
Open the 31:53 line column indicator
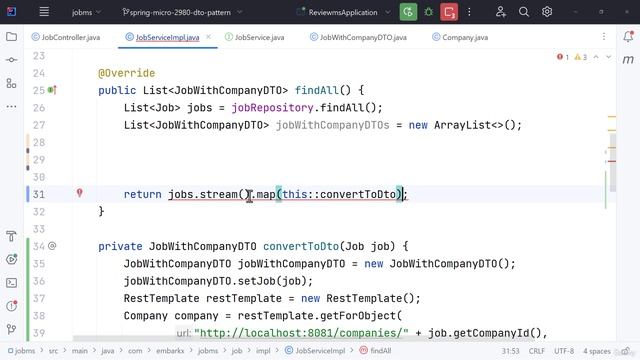510,351
